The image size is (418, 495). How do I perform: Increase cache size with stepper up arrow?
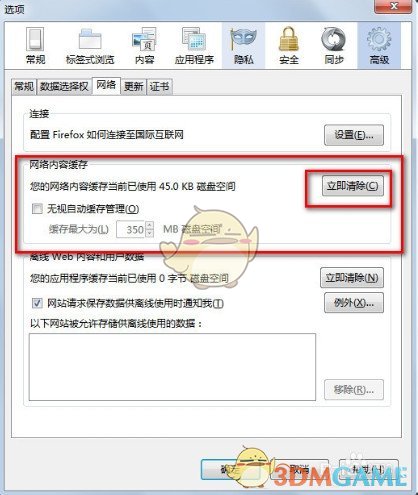coord(150,225)
